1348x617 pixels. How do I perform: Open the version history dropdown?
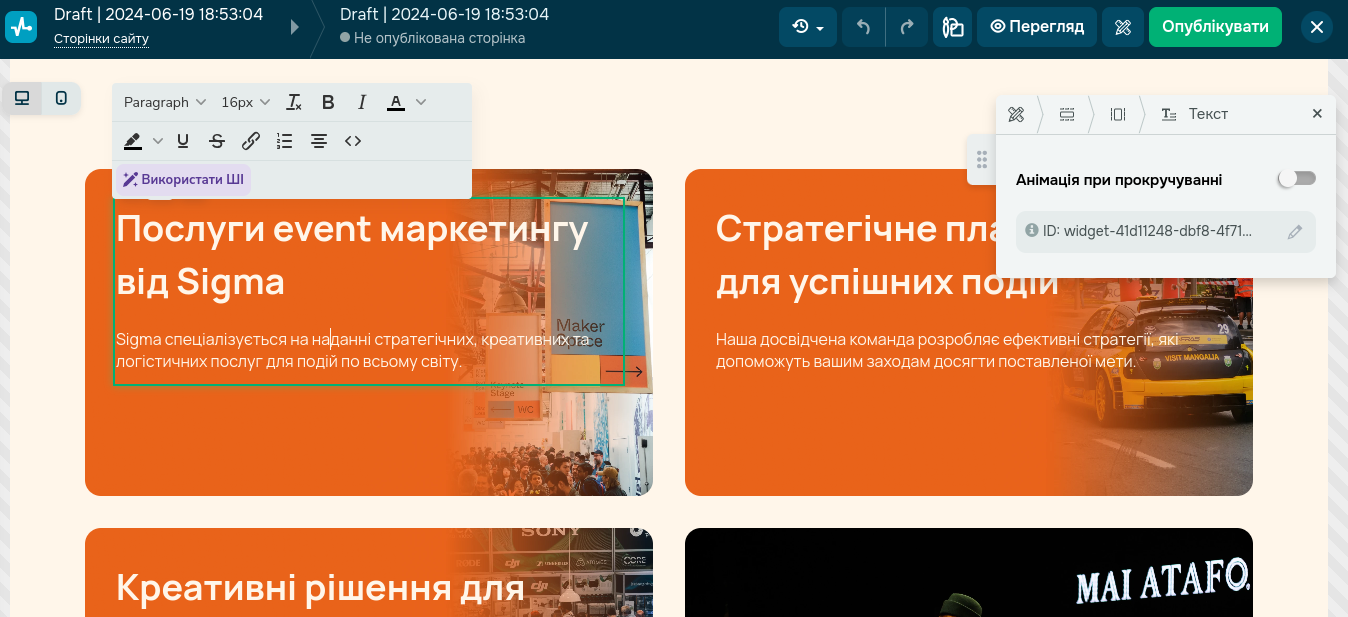(808, 27)
